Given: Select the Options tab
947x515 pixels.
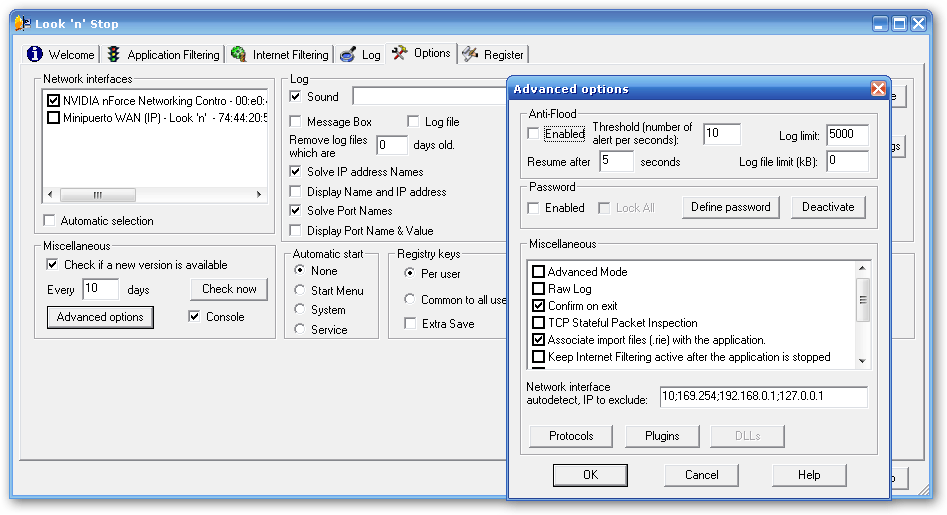Looking at the screenshot, I should click(421, 53).
